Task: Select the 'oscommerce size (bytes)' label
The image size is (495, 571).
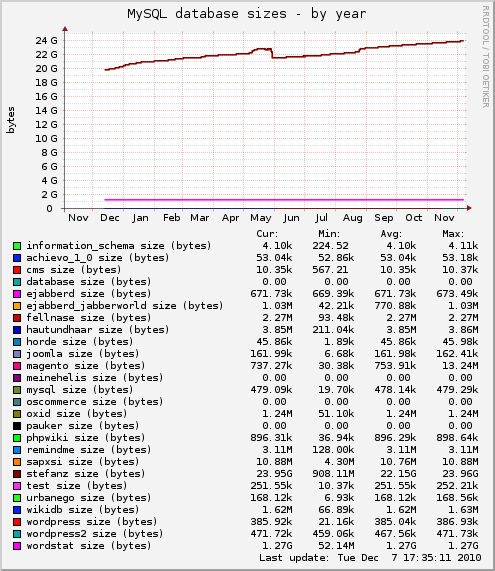Action: pyautogui.click(x=95, y=402)
